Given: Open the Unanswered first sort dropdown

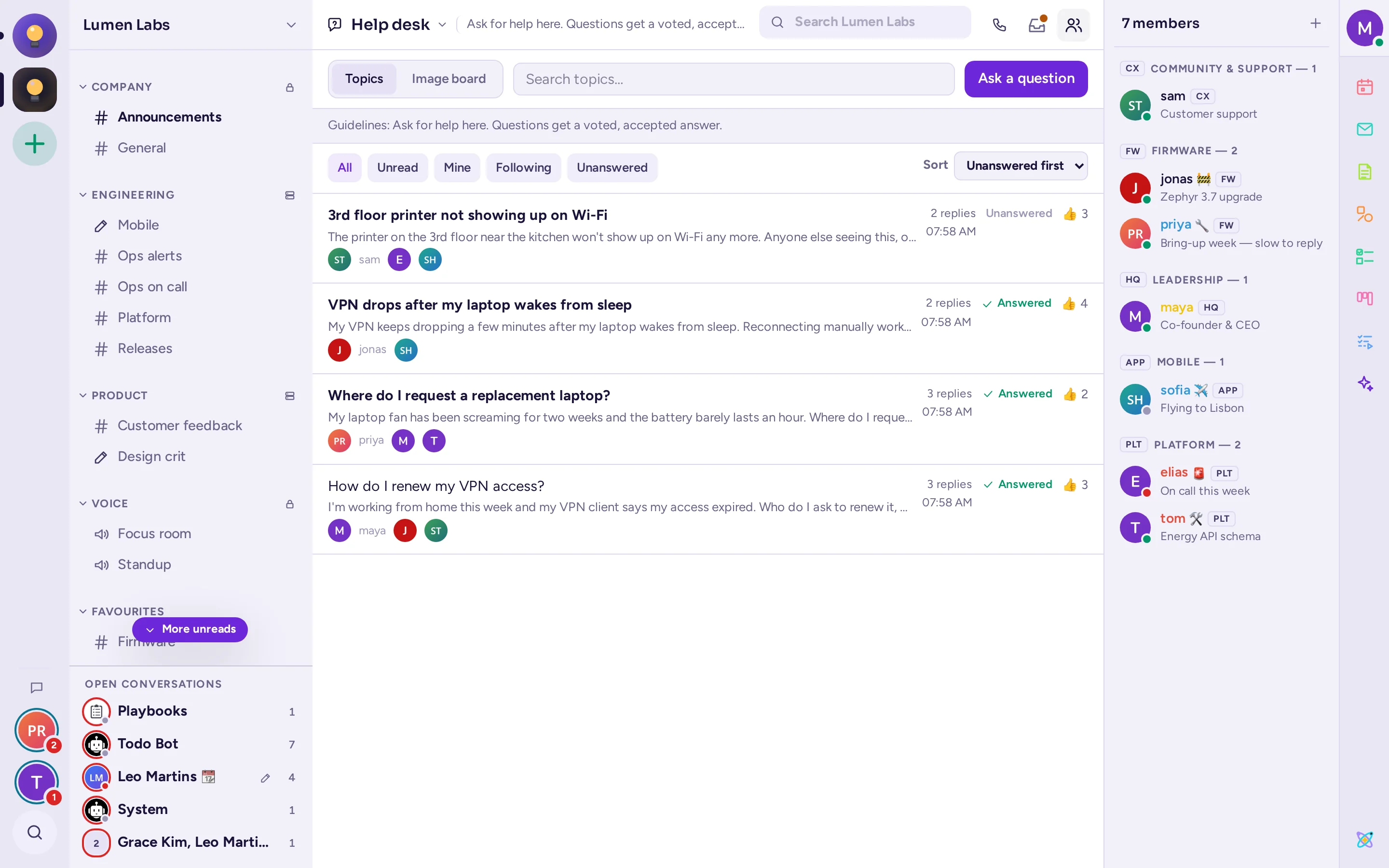Looking at the screenshot, I should [1021, 166].
